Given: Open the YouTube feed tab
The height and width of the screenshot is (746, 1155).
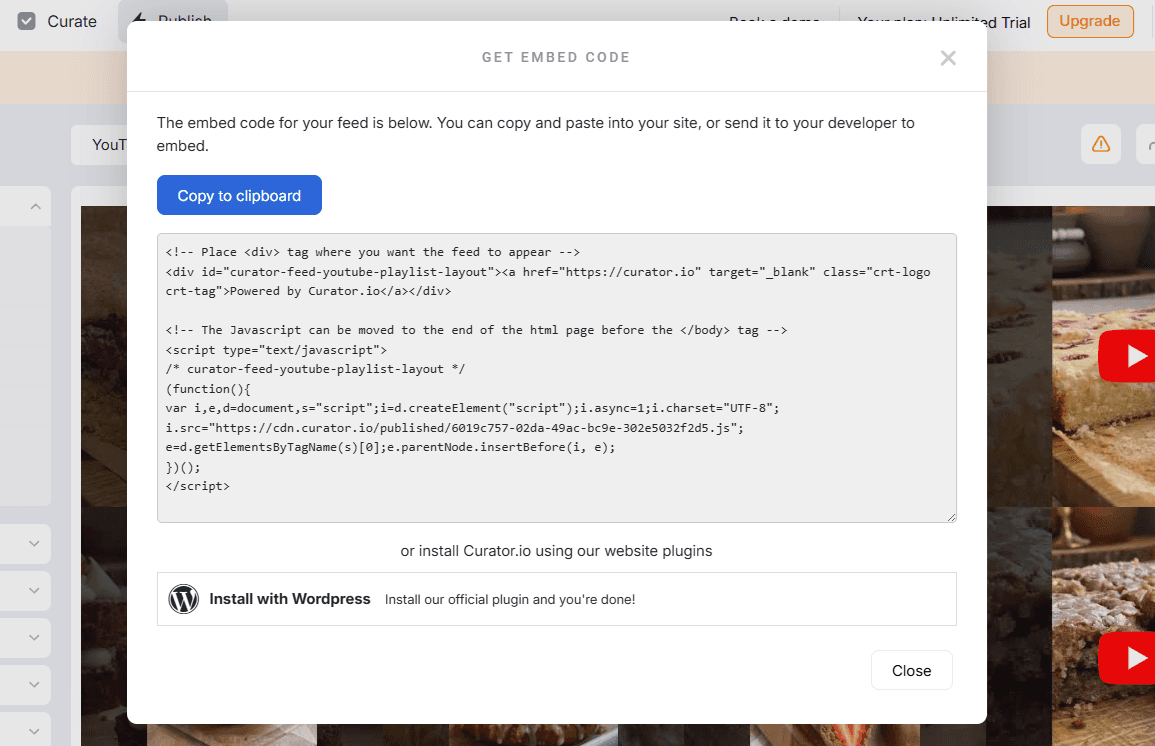Looking at the screenshot, I should (107, 144).
